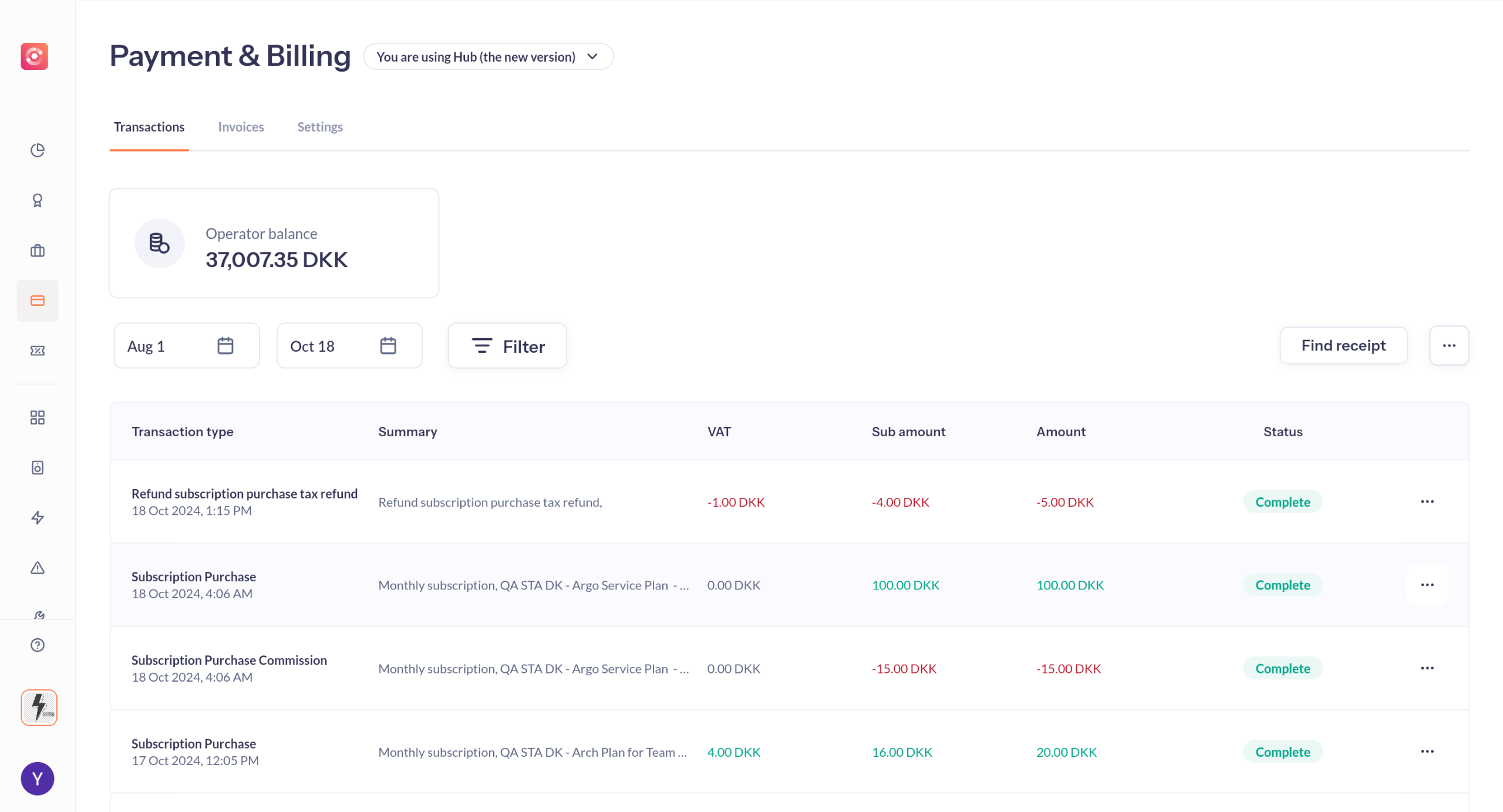
Task: Open the discount voucher sidebar icon
Action: [38, 351]
